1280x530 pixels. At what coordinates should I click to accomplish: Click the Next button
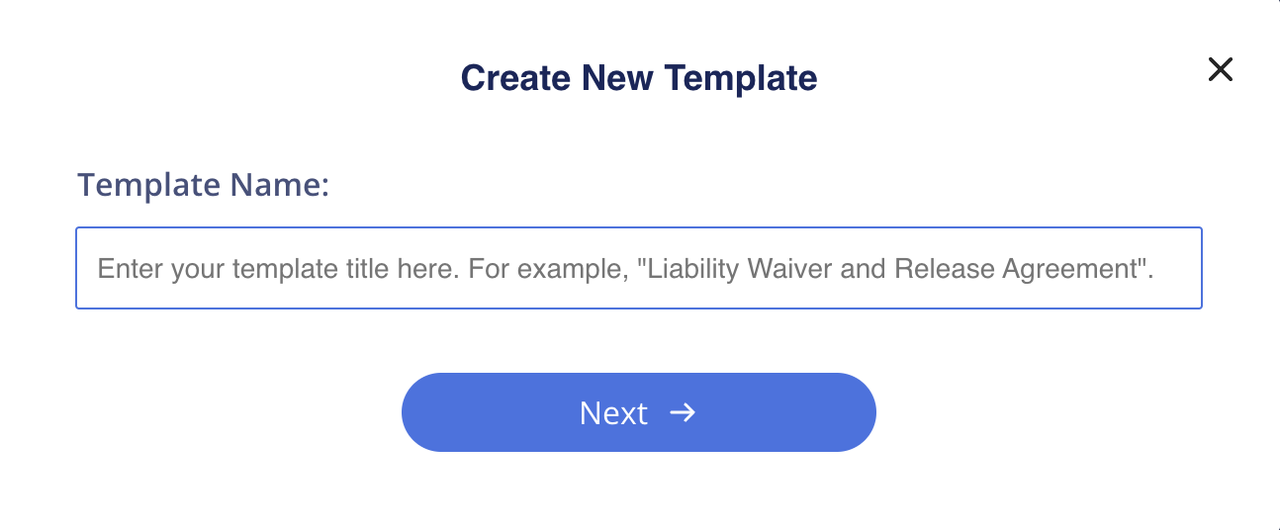(639, 412)
